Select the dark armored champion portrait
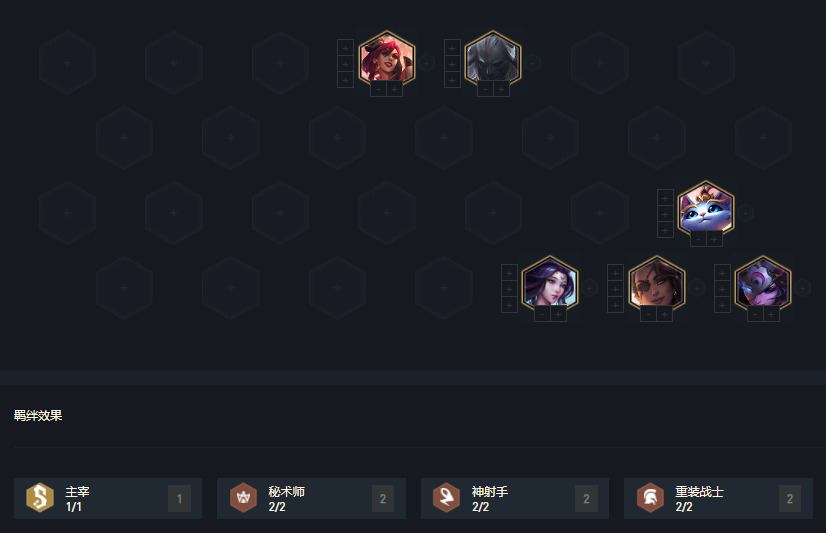Screen dimensions: 826x533 click(493, 60)
